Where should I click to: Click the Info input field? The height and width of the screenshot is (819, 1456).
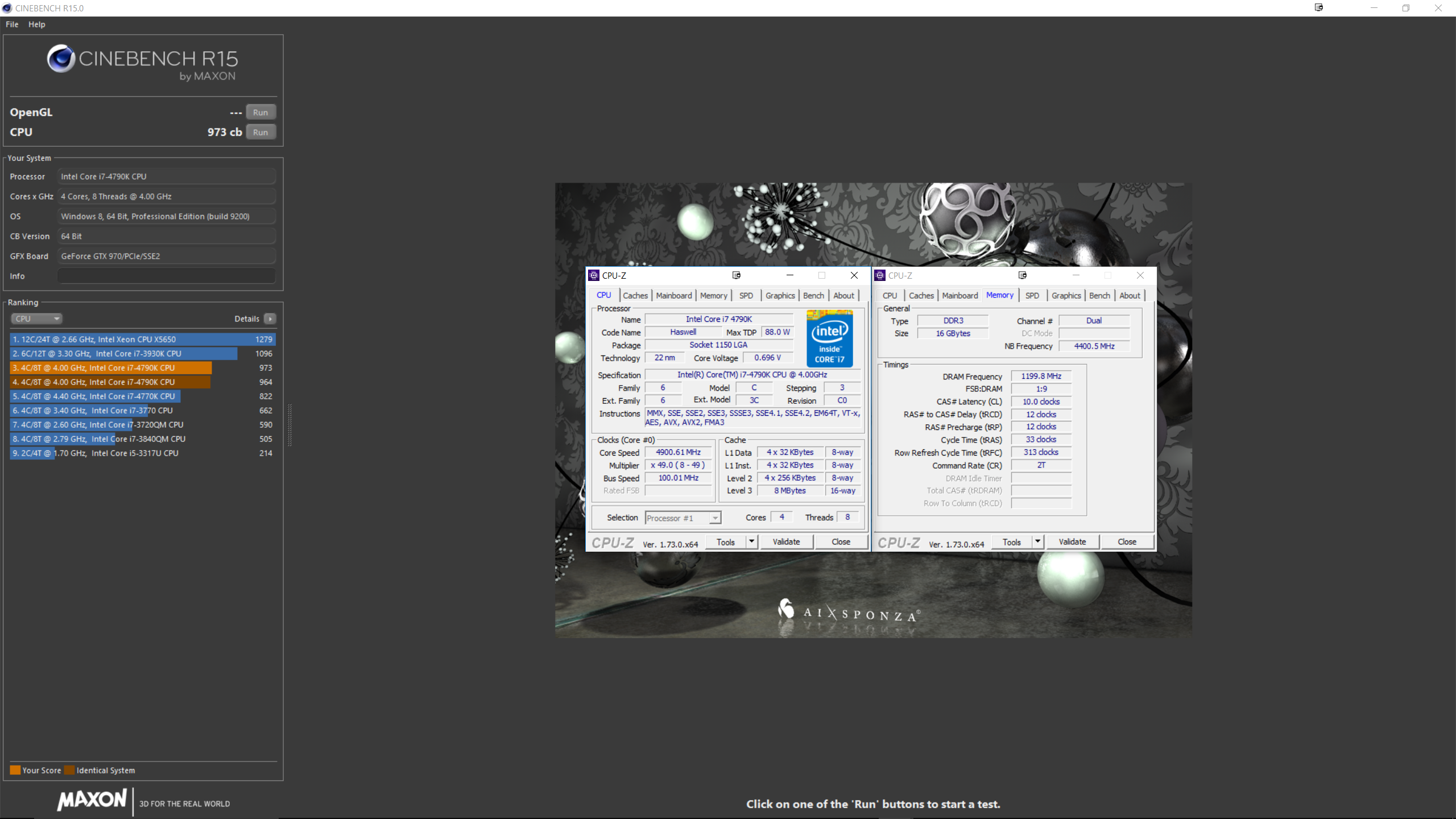167,276
